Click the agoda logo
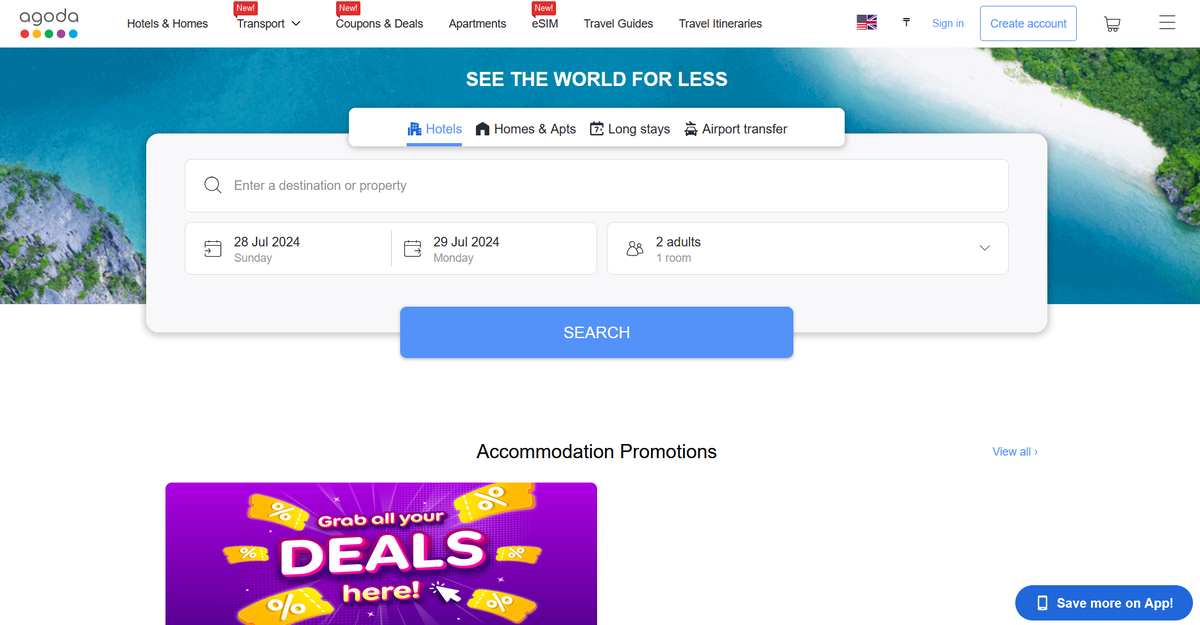The height and width of the screenshot is (625, 1200). (x=48, y=23)
